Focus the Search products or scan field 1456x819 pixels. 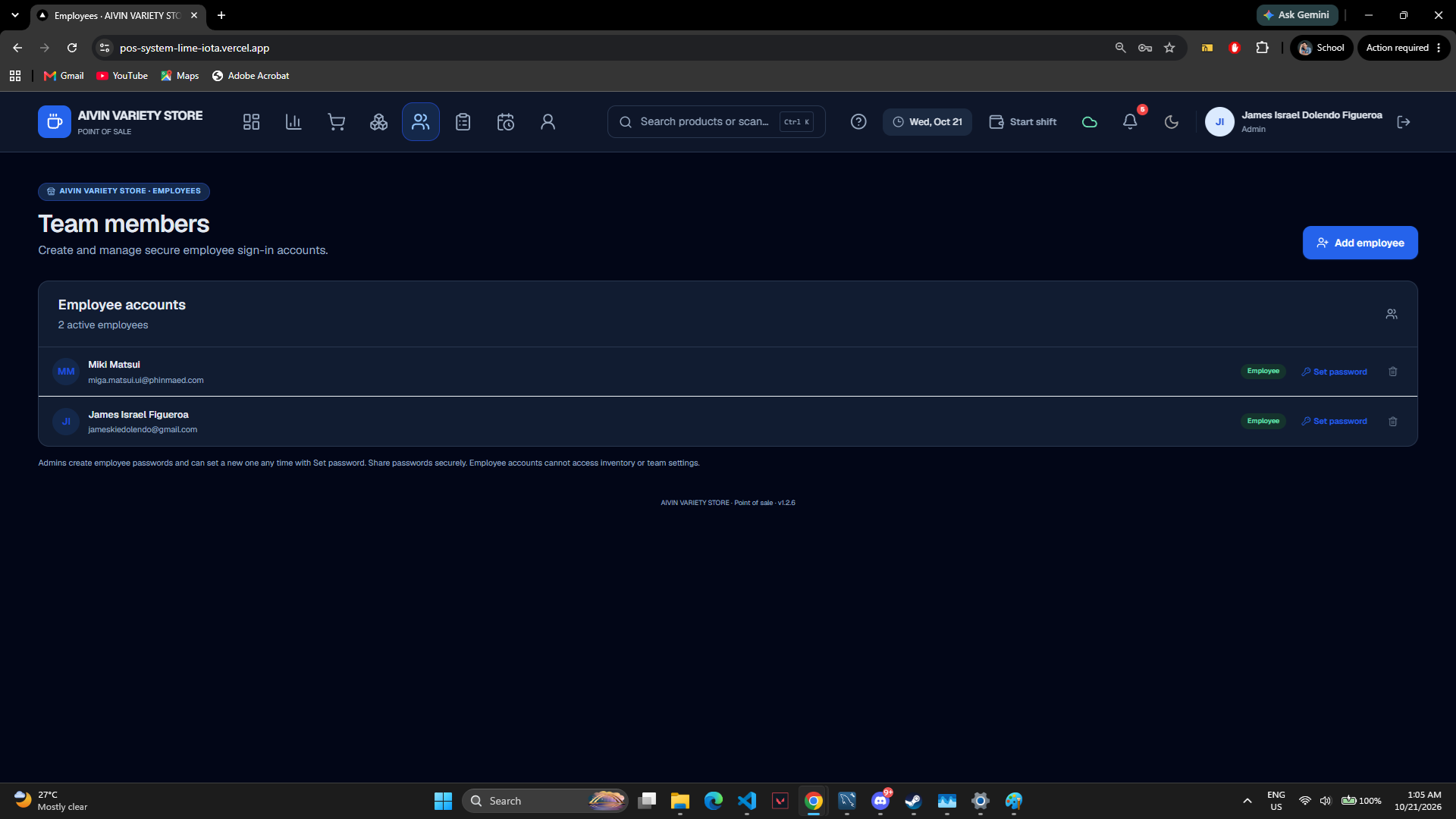[x=717, y=122]
